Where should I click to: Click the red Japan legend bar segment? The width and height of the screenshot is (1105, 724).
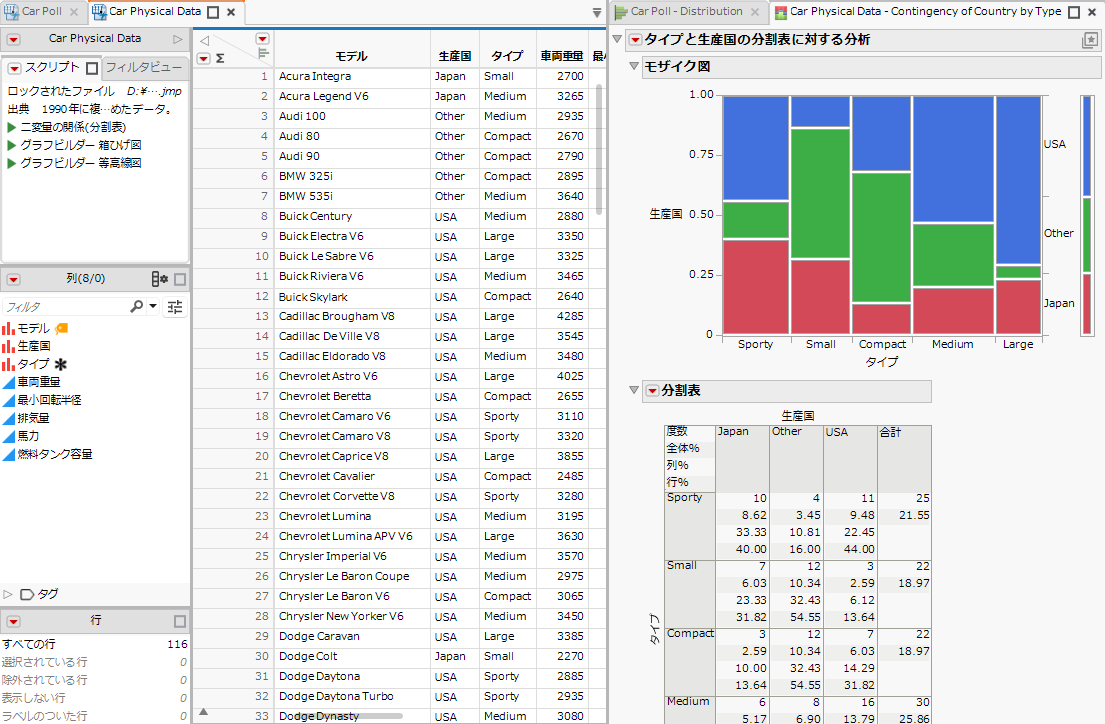point(1087,304)
